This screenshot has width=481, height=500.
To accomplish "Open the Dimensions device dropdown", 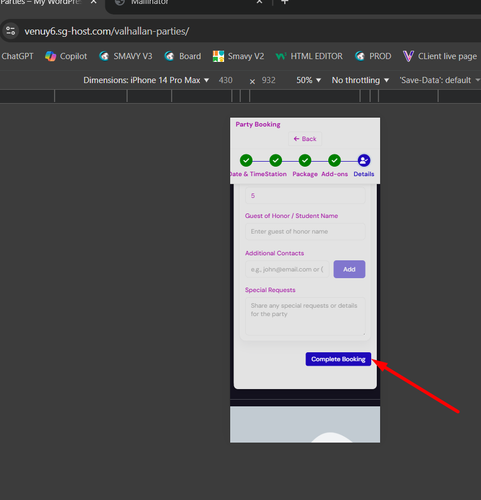I will point(146,80).
